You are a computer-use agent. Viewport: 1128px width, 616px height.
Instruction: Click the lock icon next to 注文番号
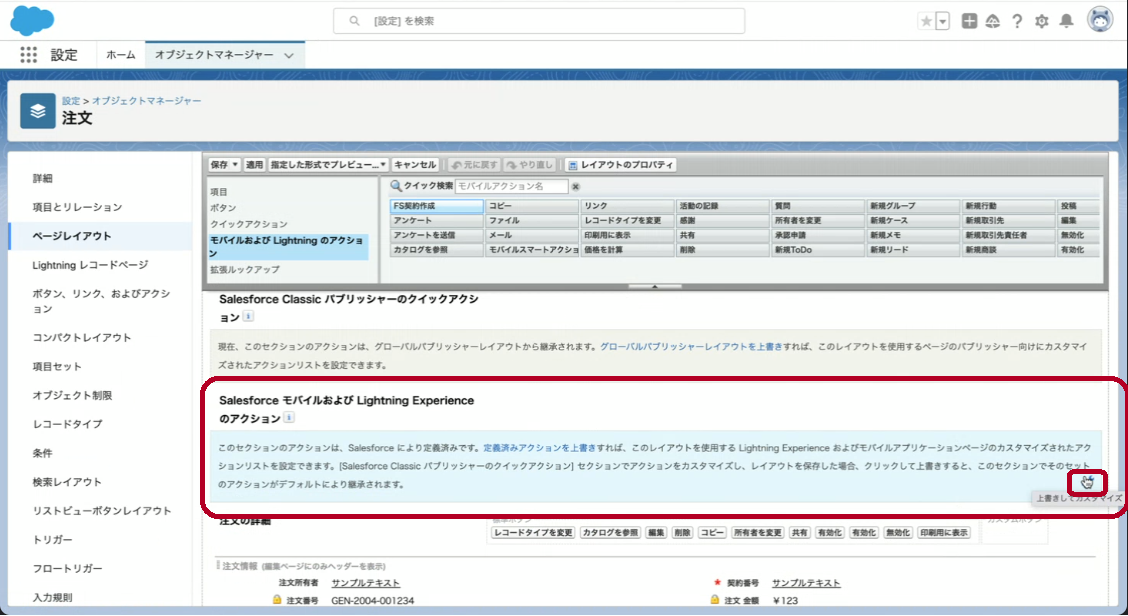point(277,599)
